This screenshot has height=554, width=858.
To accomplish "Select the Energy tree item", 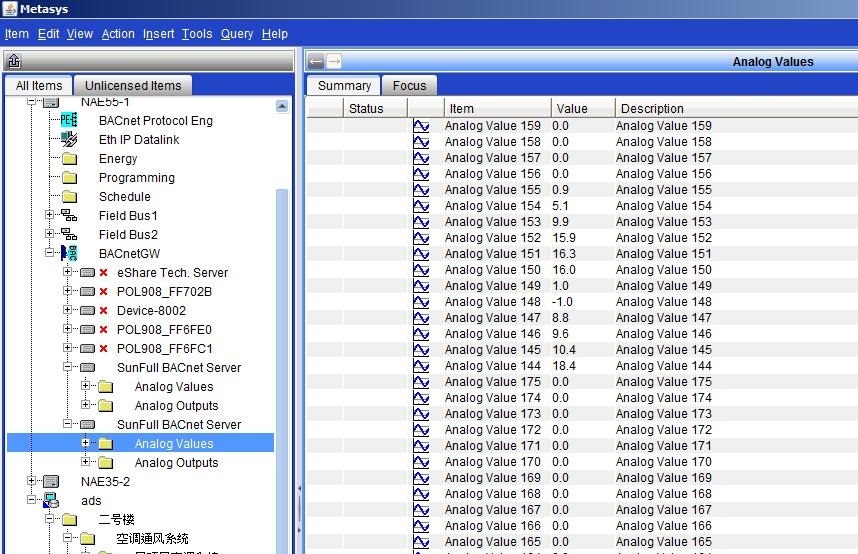I will (x=118, y=159).
